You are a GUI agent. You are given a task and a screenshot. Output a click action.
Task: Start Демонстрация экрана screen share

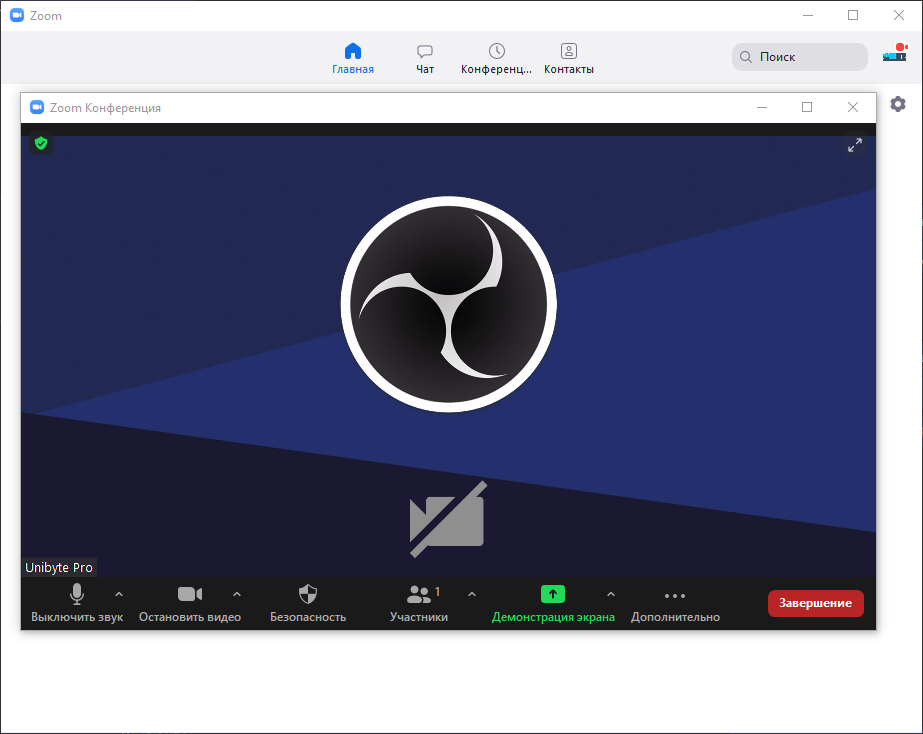[553, 603]
